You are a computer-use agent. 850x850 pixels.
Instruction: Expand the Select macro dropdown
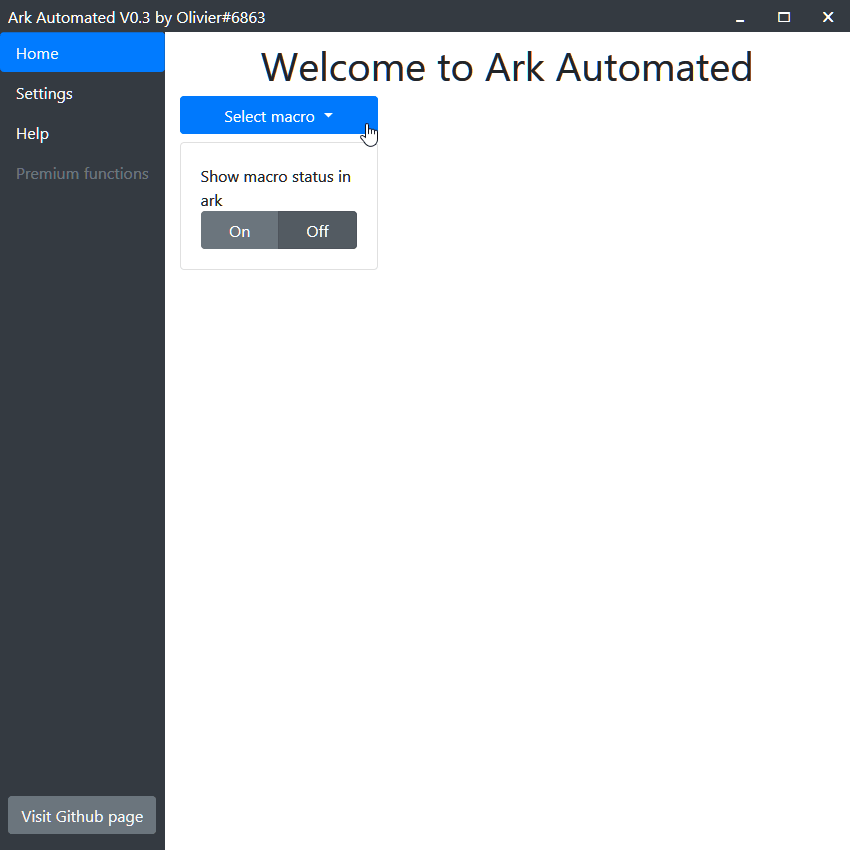pyautogui.click(x=279, y=115)
